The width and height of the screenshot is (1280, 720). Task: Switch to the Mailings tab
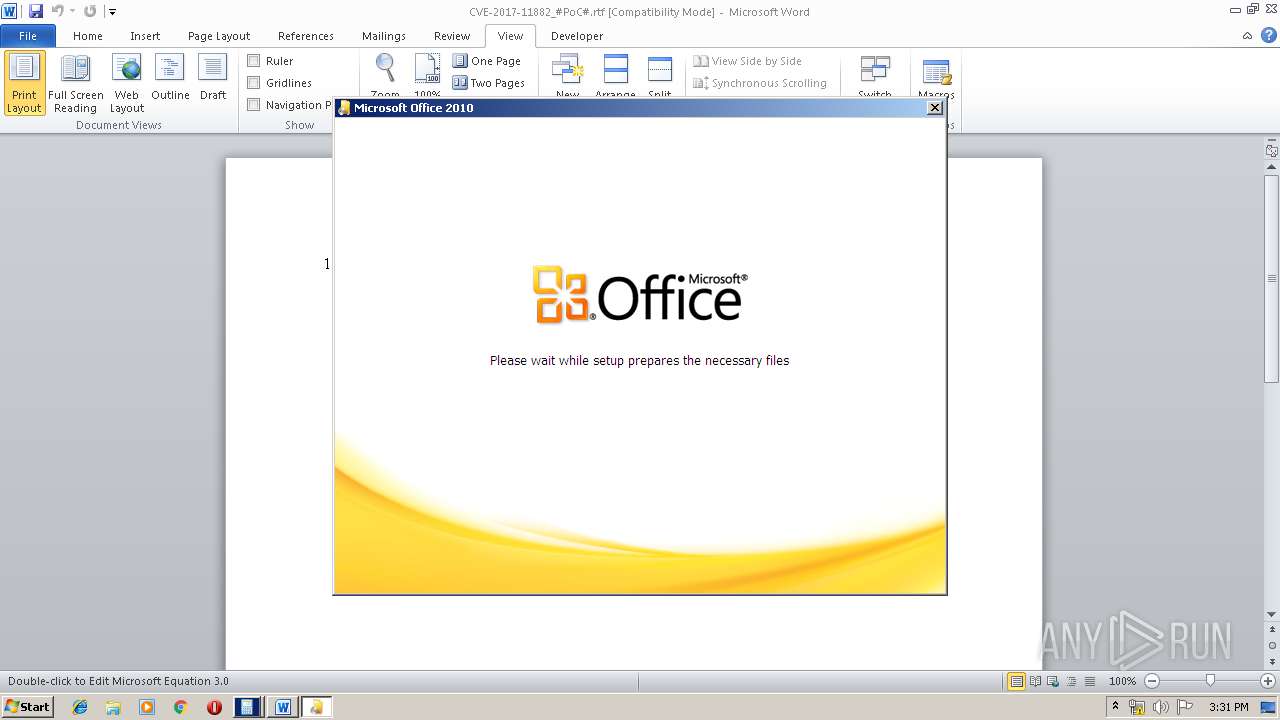pyautogui.click(x=384, y=36)
